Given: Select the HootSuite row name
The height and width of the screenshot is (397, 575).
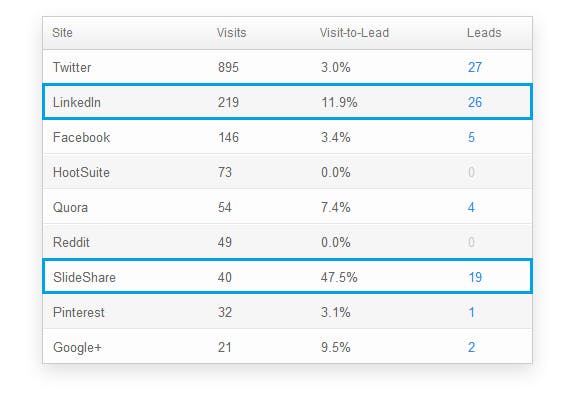Looking at the screenshot, I should pos(81,172).
